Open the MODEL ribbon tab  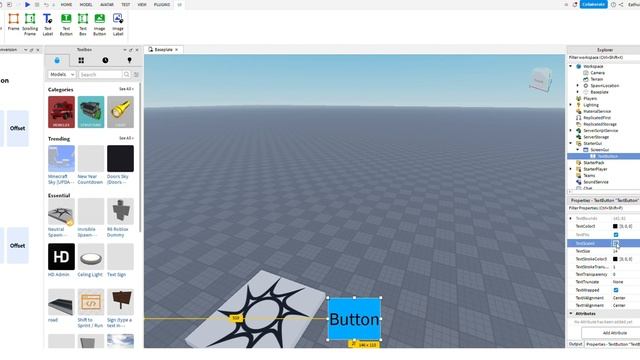(86, 4)
